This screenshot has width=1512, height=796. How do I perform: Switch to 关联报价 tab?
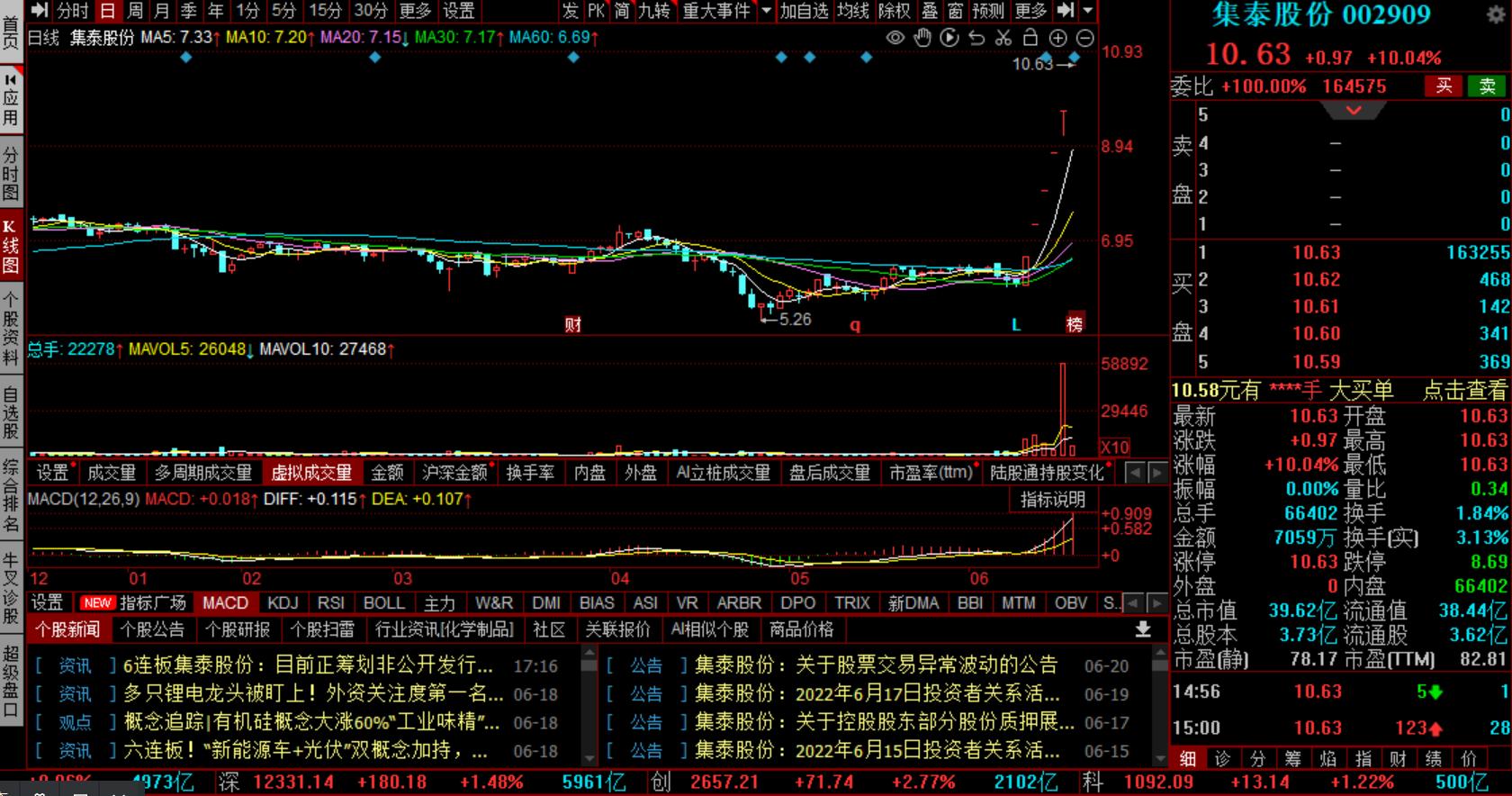click(617, 629)
